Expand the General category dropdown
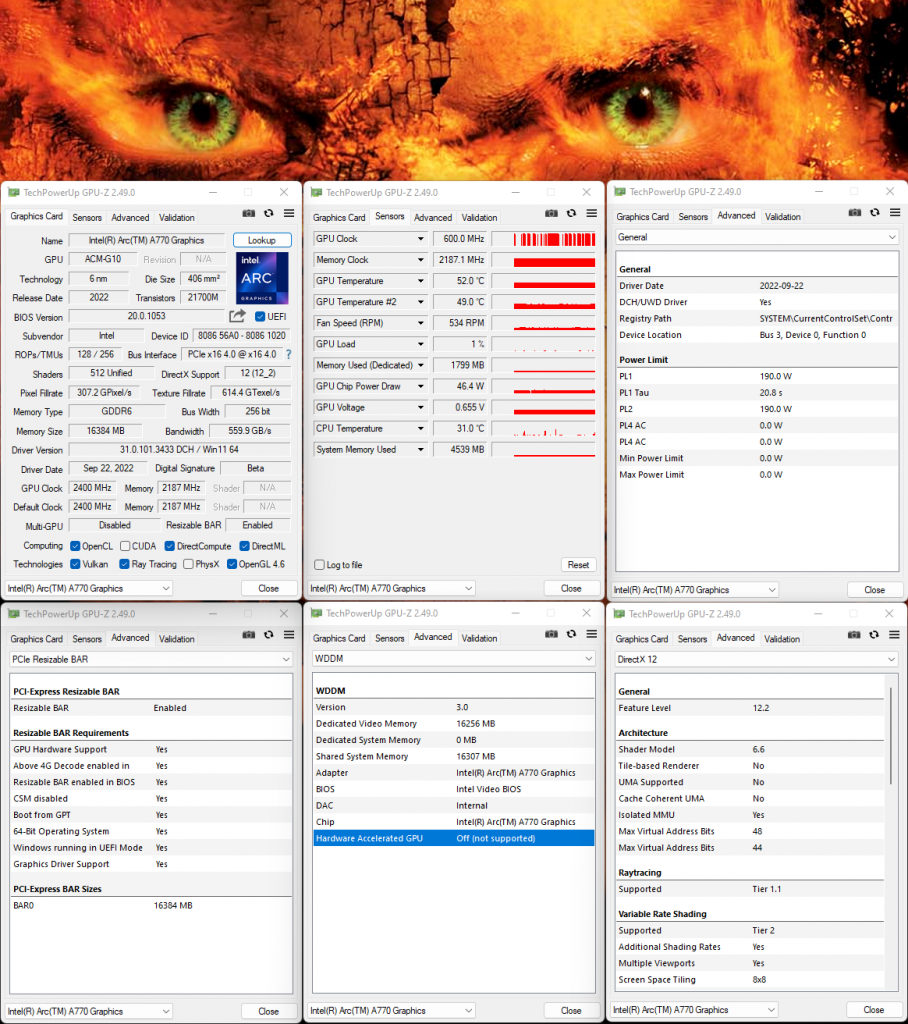The height and width of the screenshot is (1024, 908). (757, 237)
